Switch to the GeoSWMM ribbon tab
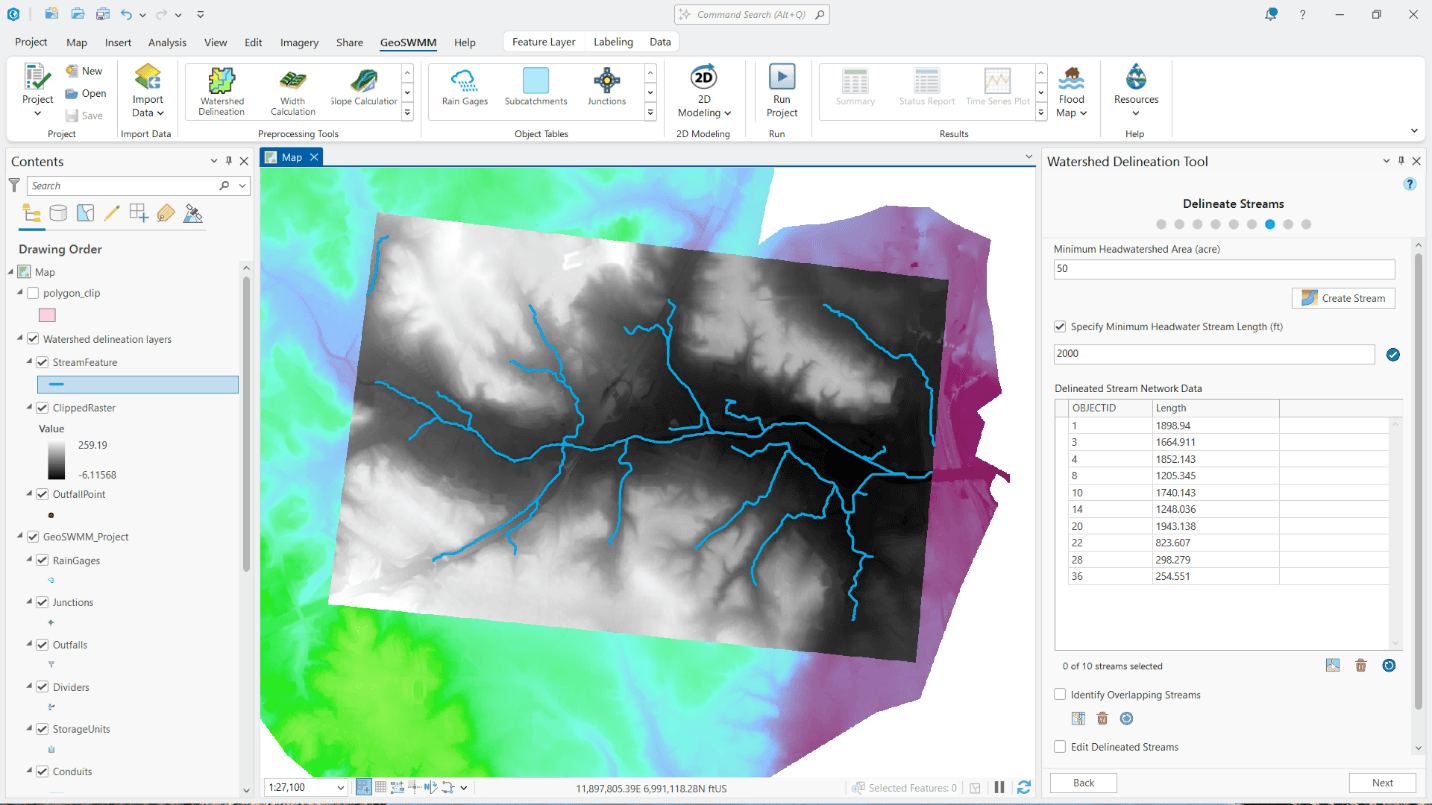1432x805 pixels. pos(408,42)
